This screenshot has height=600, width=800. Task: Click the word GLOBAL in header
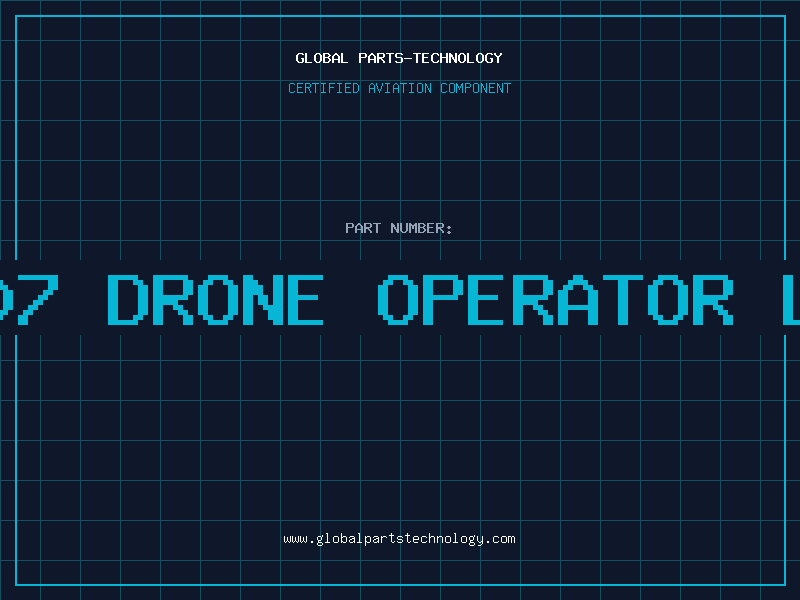point(322,58)
